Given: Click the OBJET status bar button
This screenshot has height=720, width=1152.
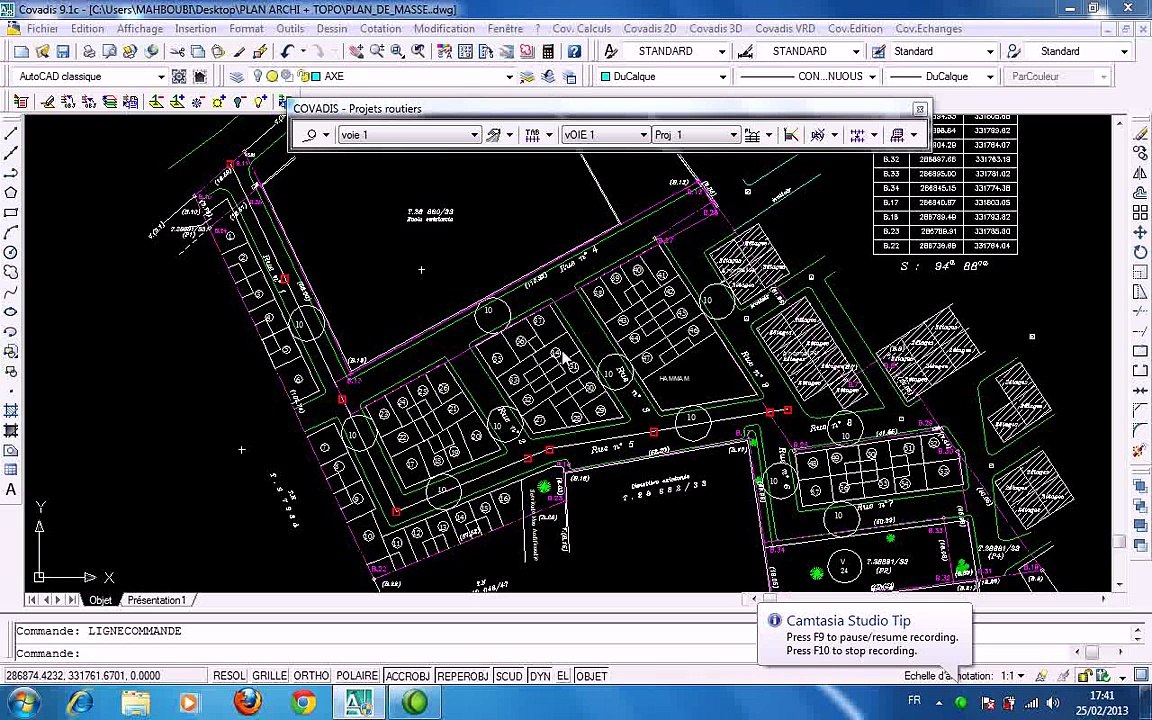Looking at the screenshot, I should (591, 676).
